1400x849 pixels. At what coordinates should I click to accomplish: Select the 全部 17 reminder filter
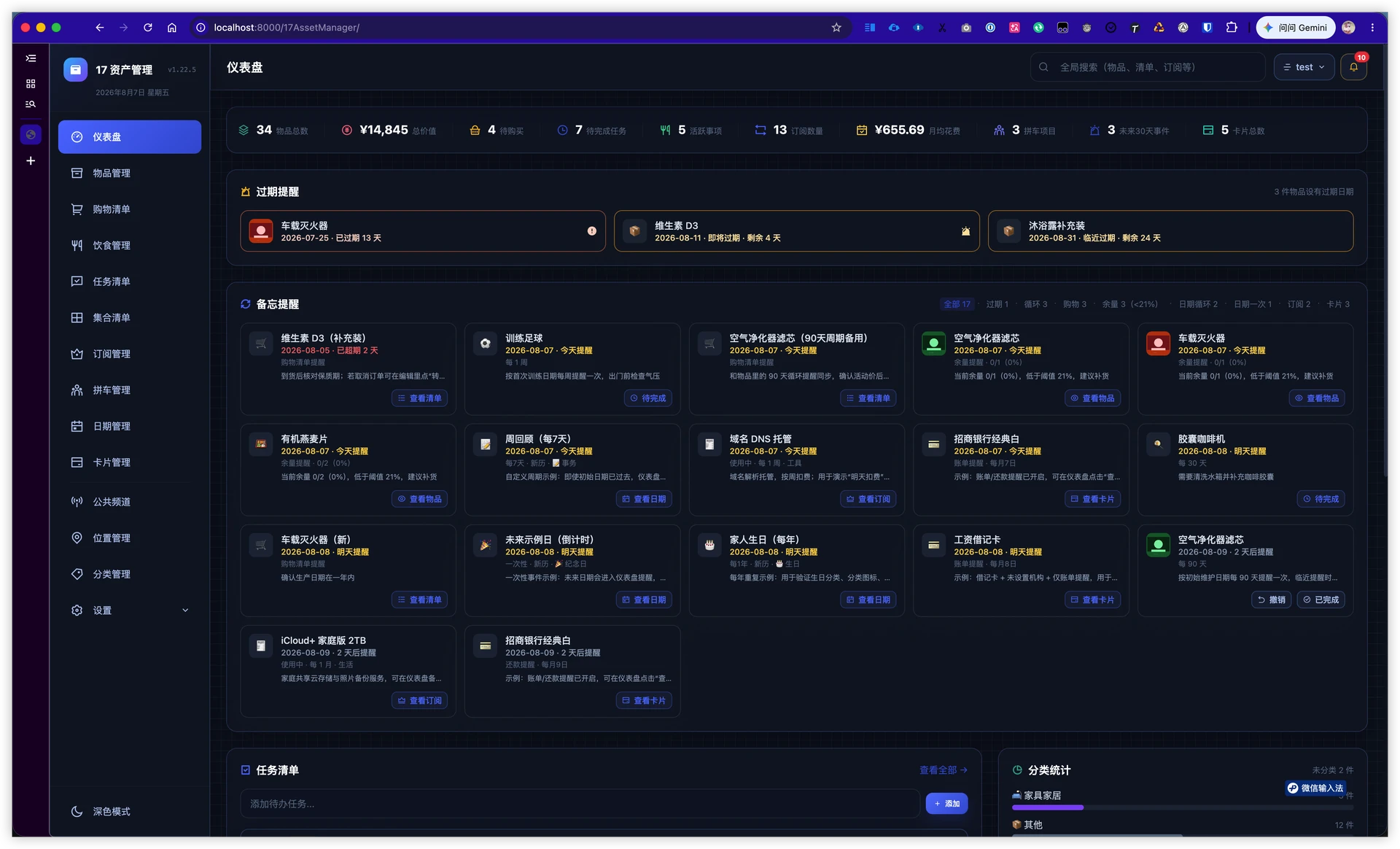click(957, 304)
